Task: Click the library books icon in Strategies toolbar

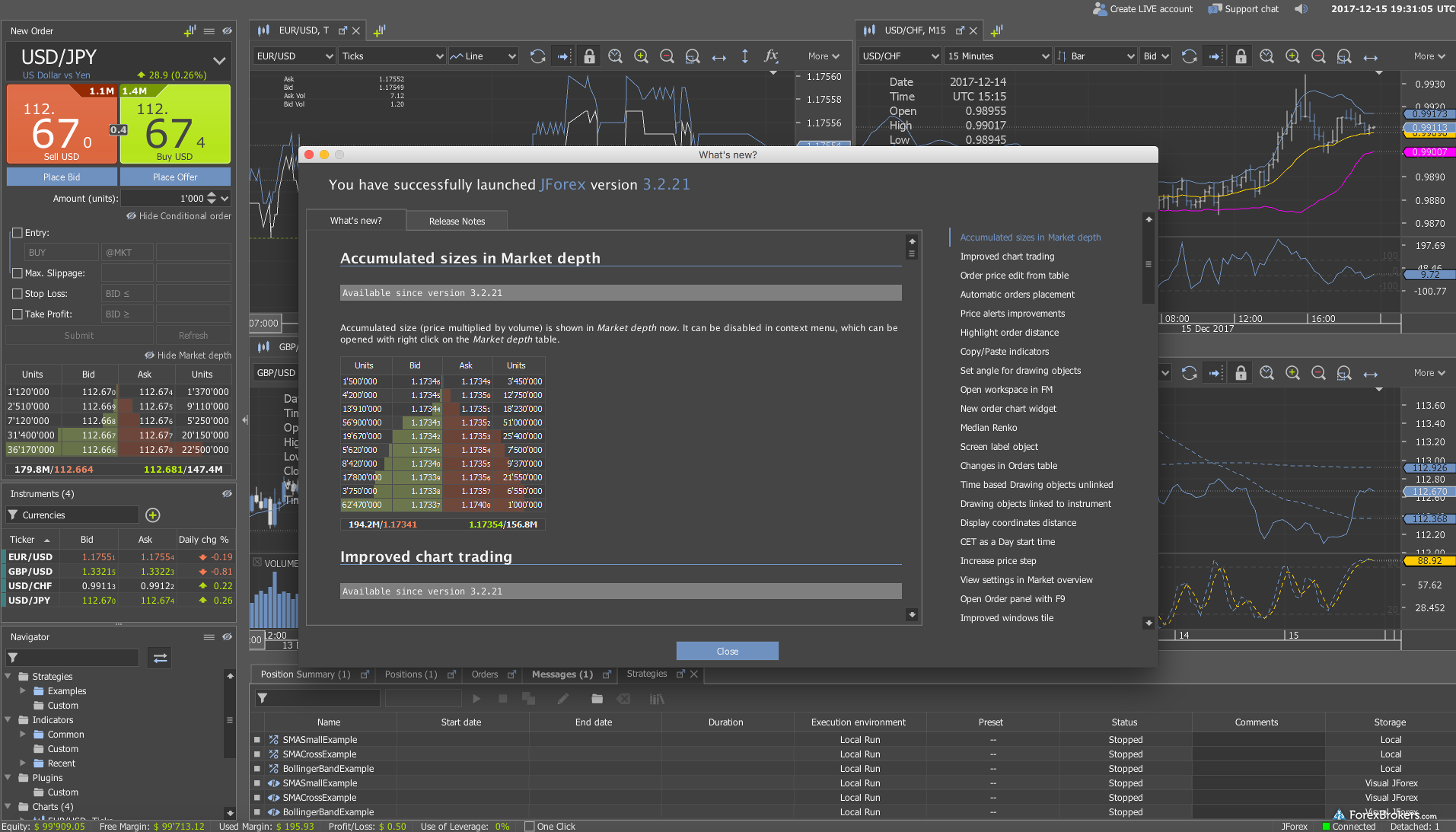Action: click(657, 699)
